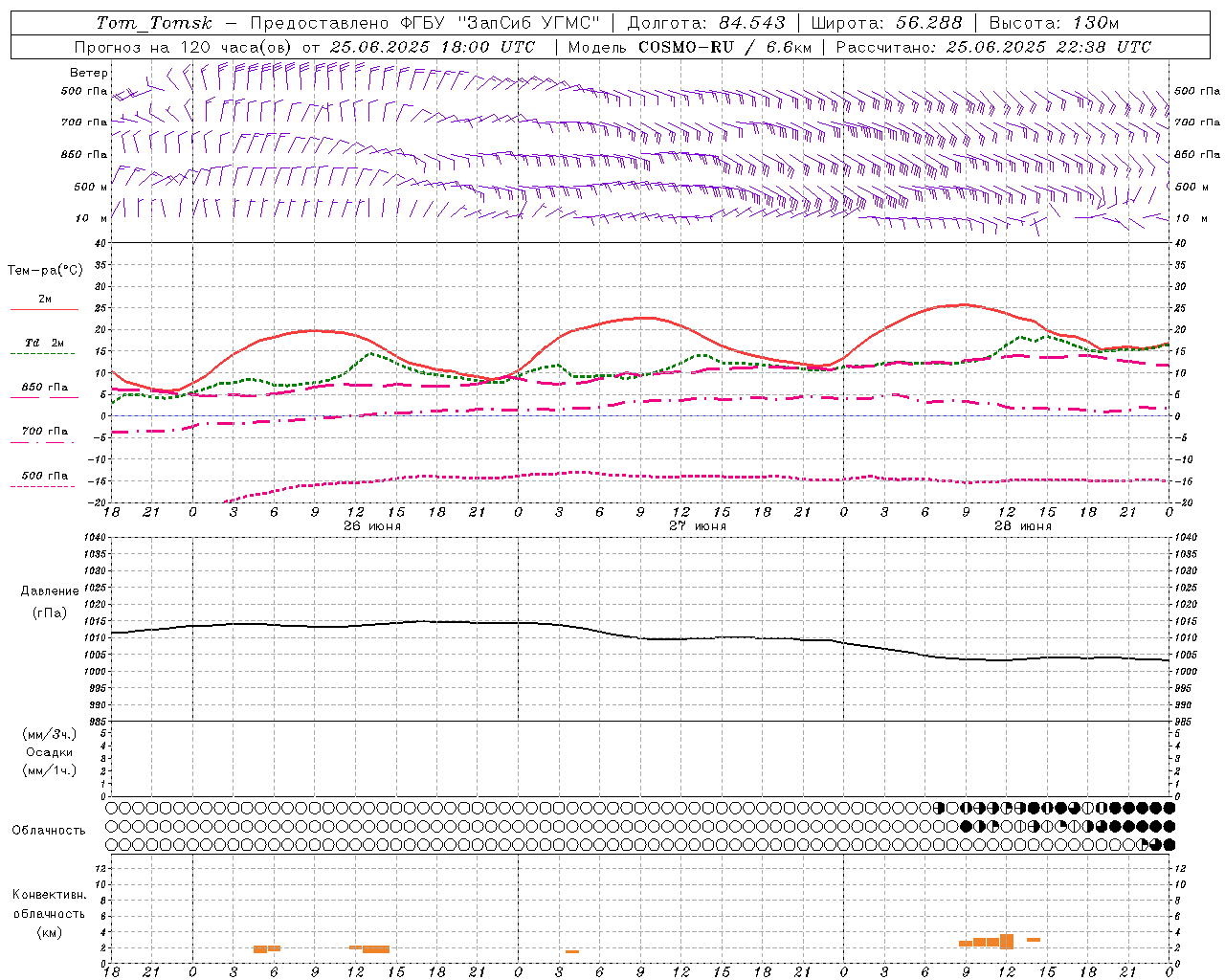Click the tallest orange convective bar on 28 June
The image size is (1225, 980).
click(x=1007, y=941)
